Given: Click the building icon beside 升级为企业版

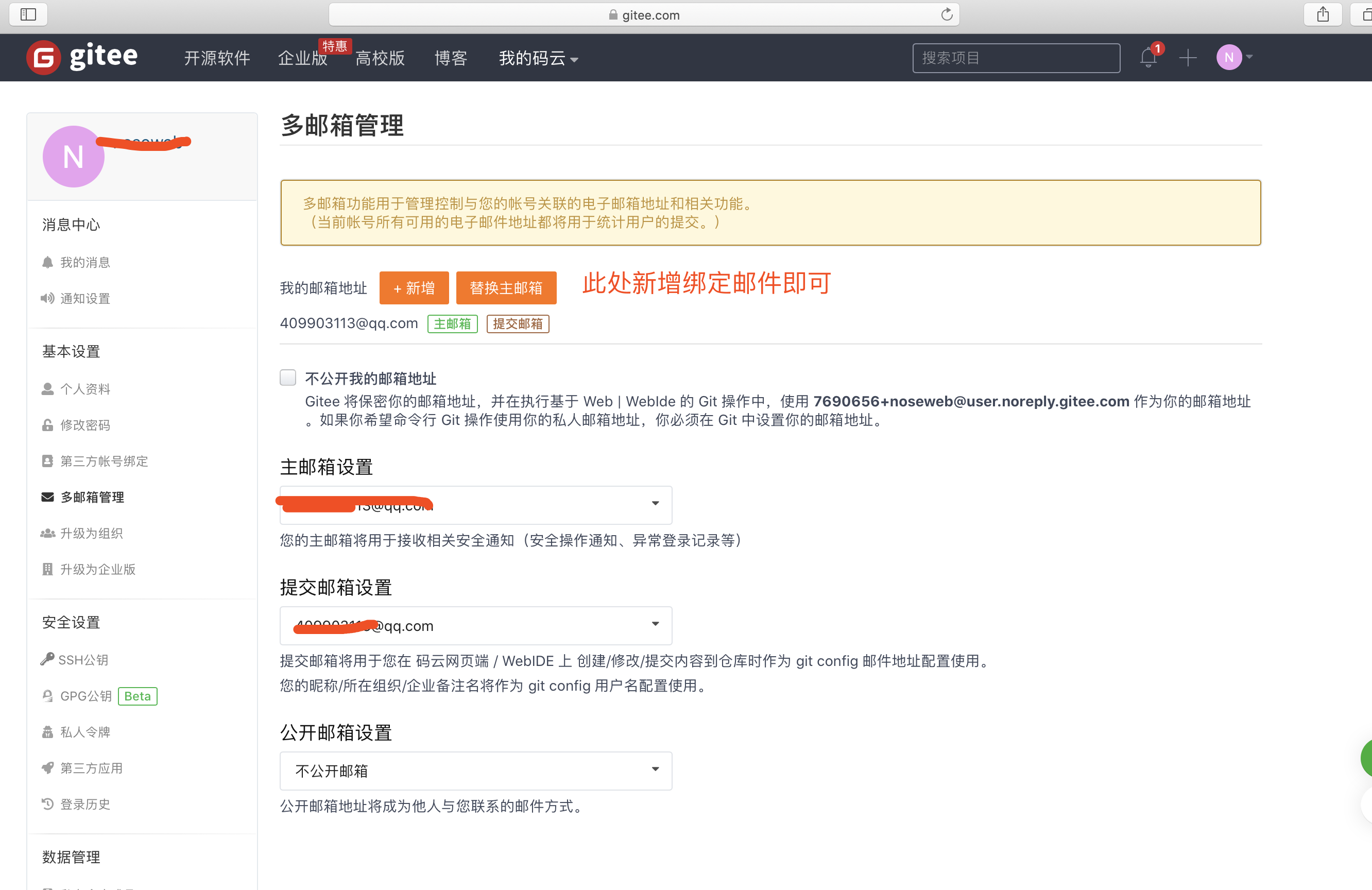Looking at the screenshot, I should coord(48,570).
